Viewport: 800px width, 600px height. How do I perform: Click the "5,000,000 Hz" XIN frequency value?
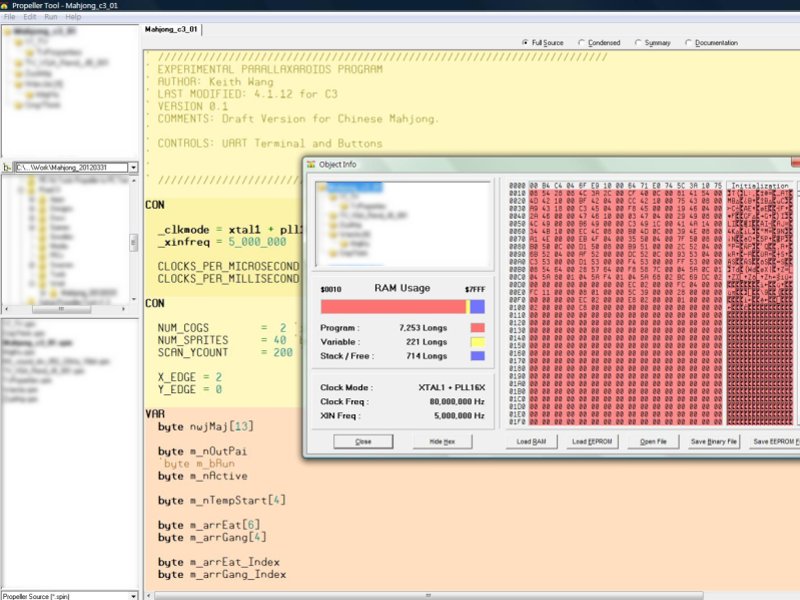pos(459,416)
